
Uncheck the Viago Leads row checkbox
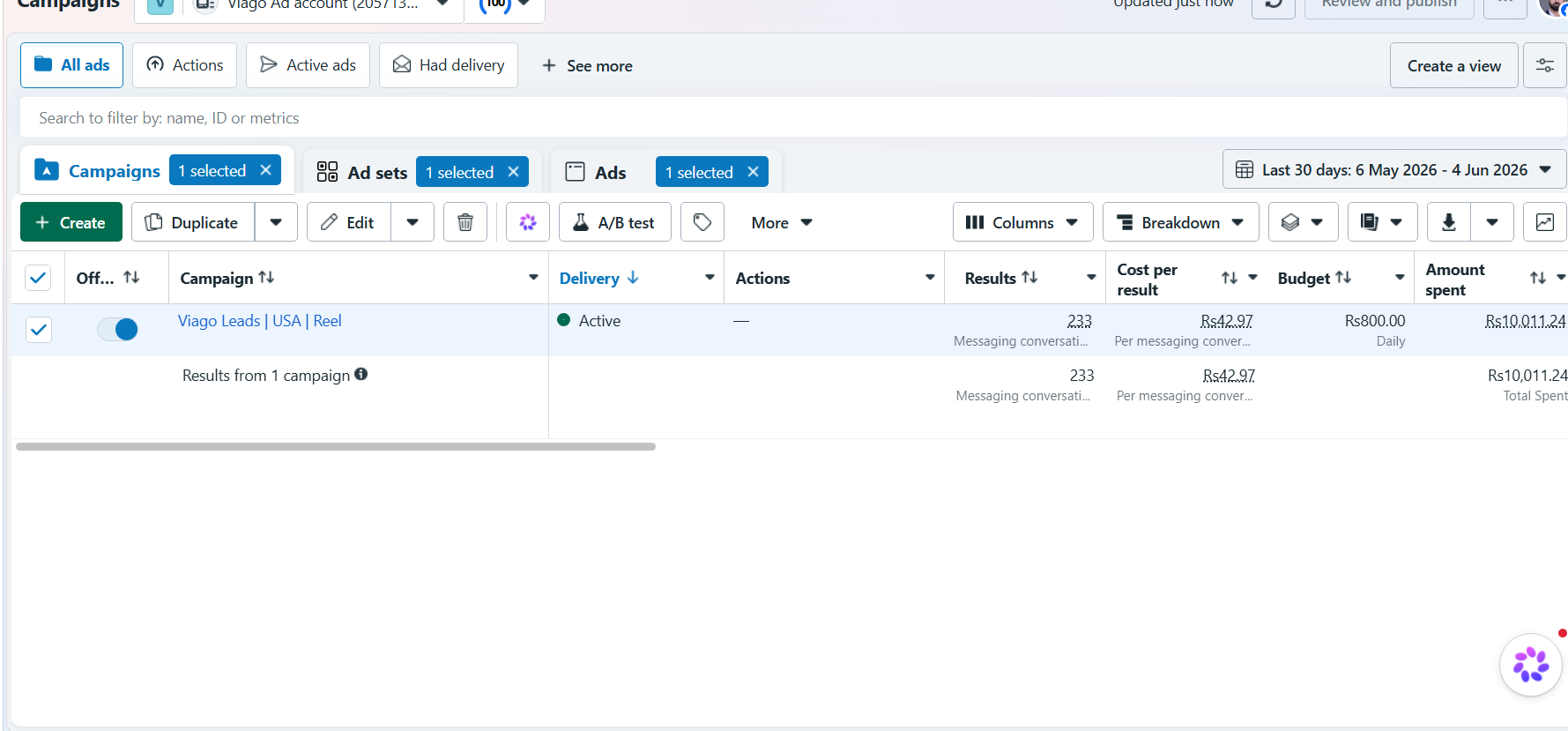pos(39,330)
